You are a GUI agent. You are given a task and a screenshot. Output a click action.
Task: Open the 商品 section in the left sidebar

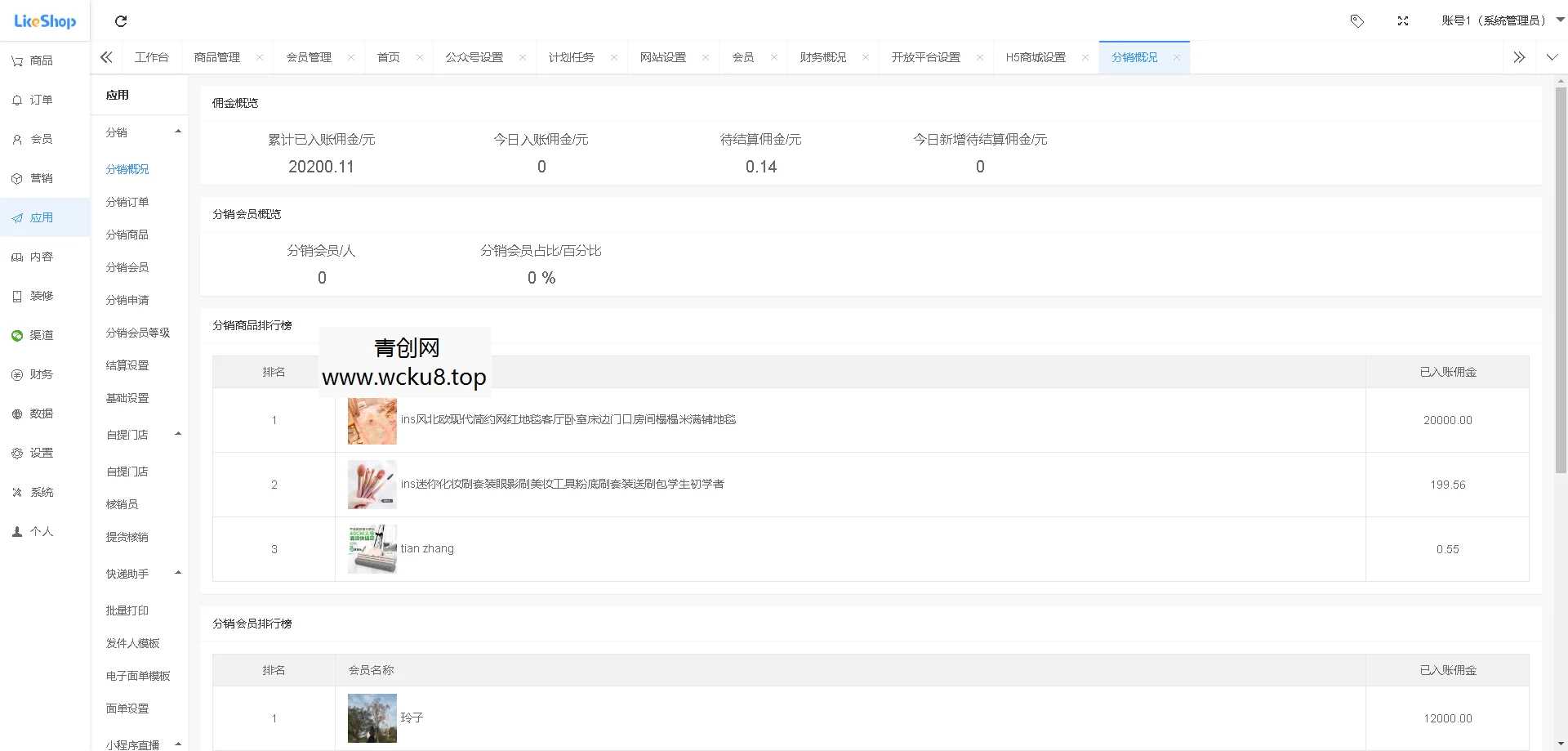(x=34, y=60)
